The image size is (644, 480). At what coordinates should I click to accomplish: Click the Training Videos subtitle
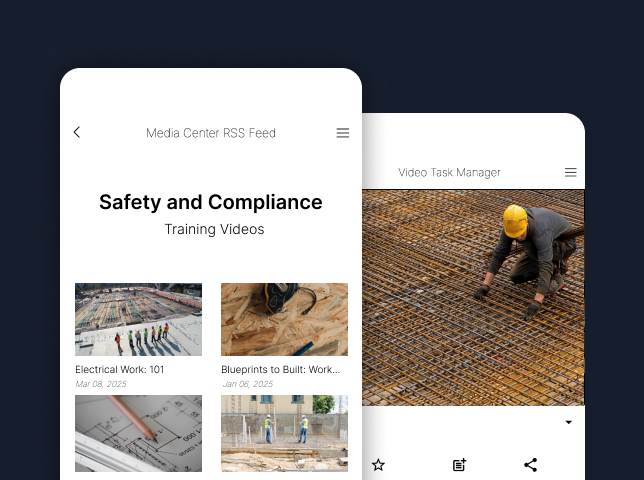click(x=214, y=229)
